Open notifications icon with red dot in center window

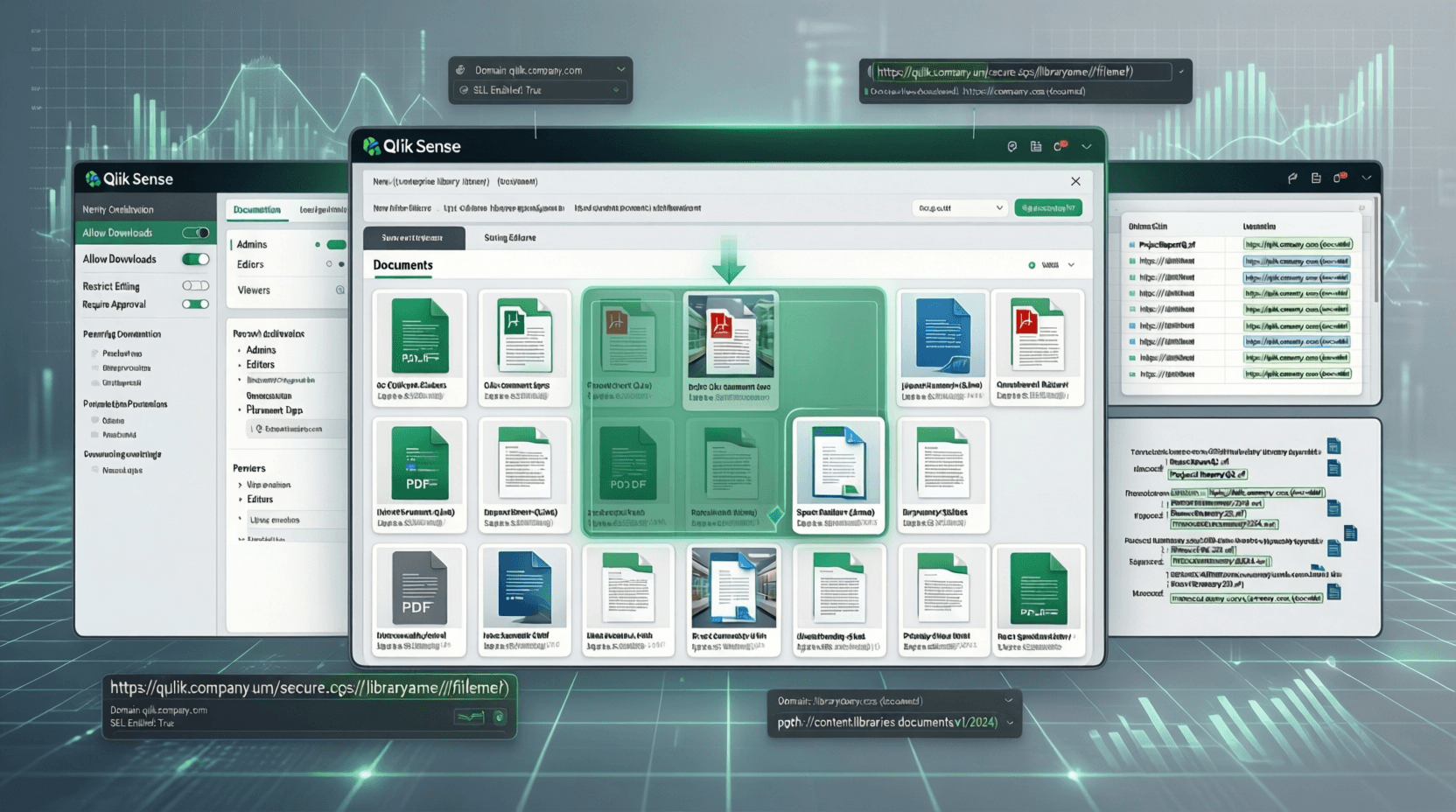tap(1060, 146)
